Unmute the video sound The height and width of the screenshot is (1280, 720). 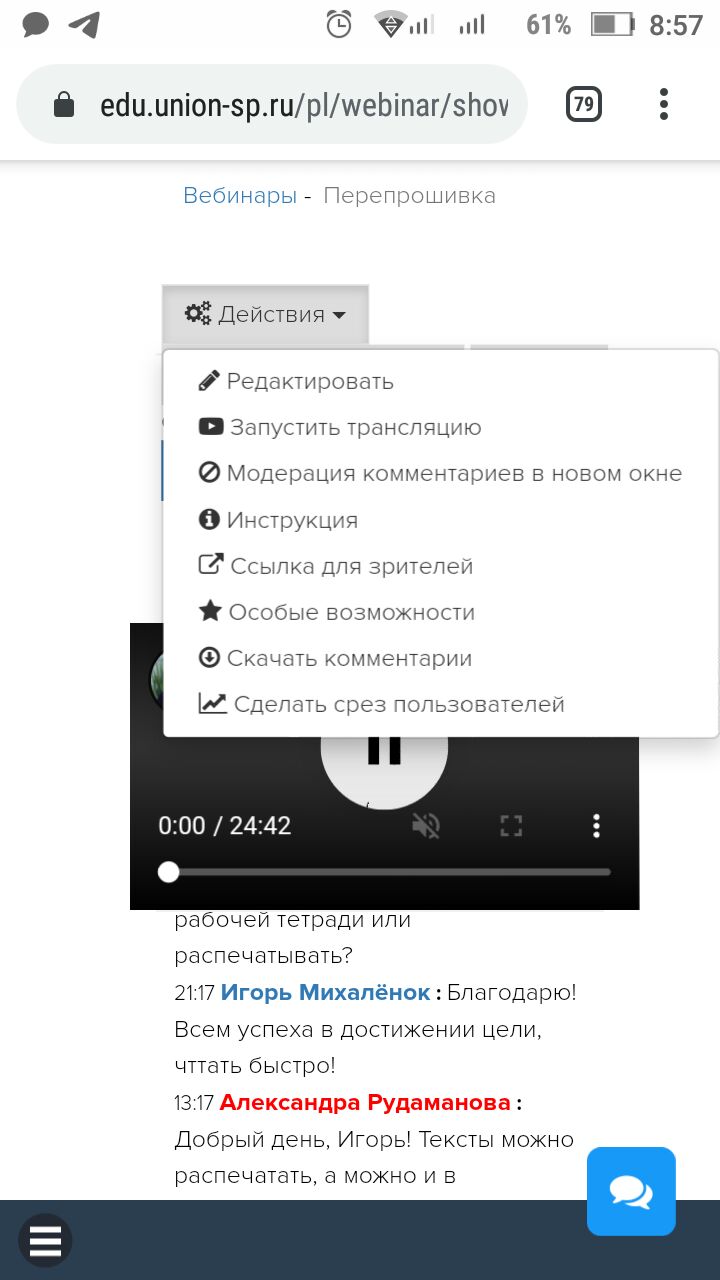click(426, 826)
